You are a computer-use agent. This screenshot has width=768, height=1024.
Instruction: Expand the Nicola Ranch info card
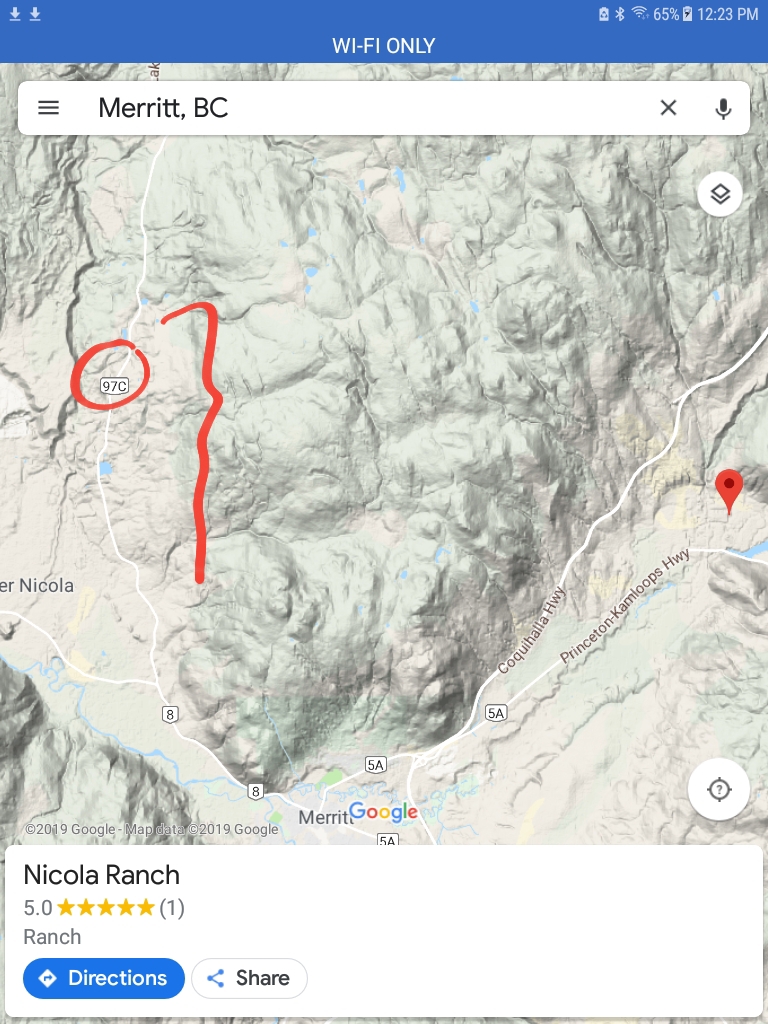[x=384, y=931]
